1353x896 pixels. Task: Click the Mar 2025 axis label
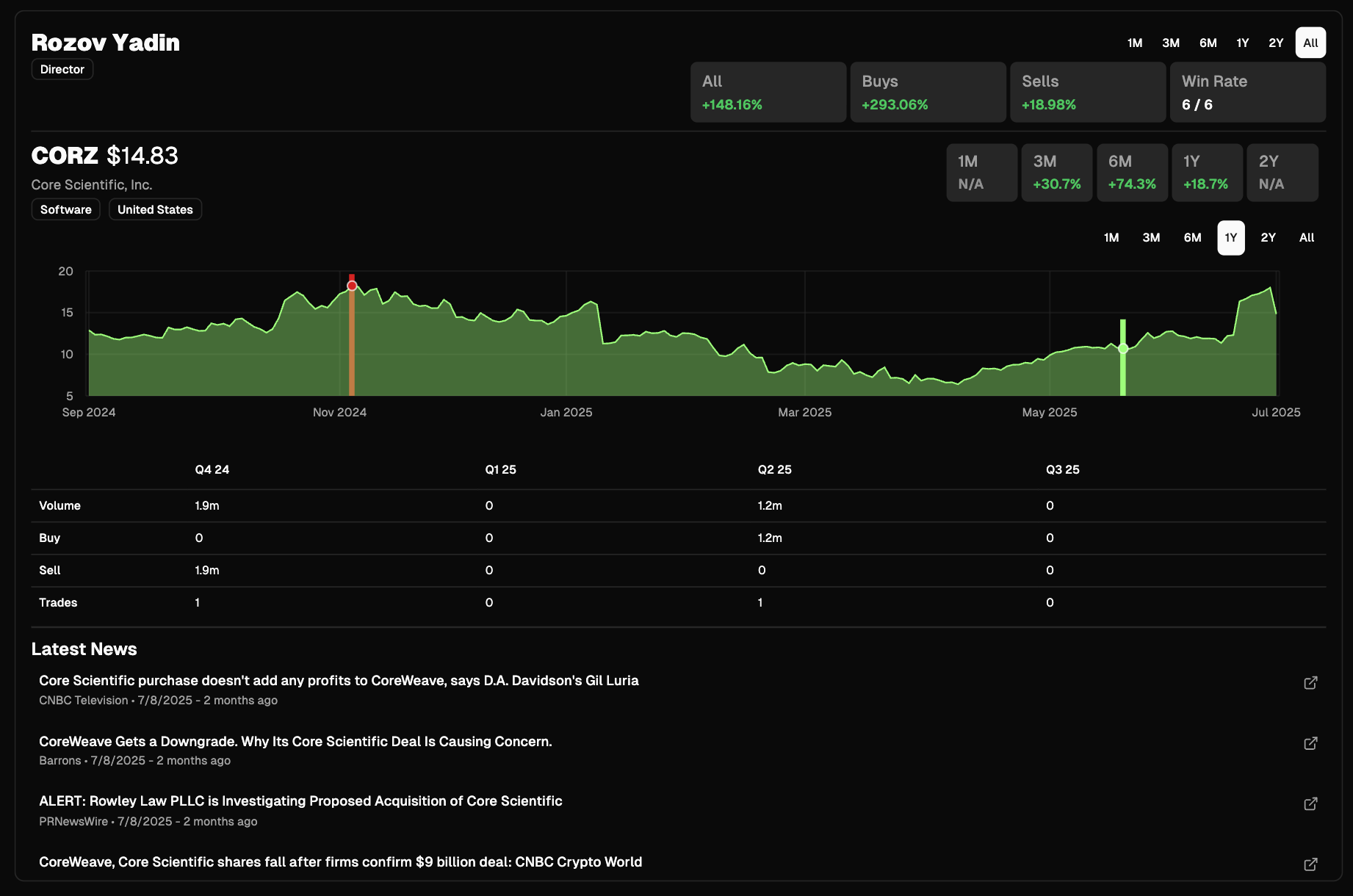(805, 412)
